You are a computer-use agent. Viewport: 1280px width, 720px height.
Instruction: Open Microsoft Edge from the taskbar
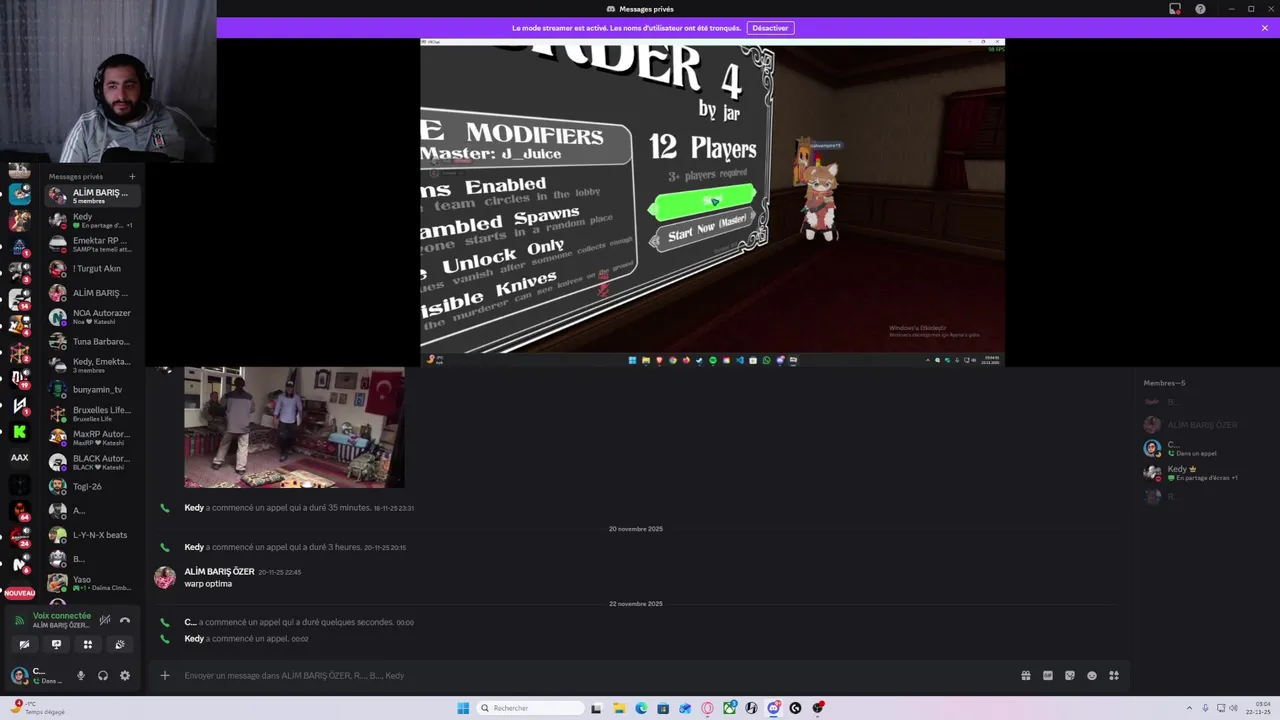point(641,708)
